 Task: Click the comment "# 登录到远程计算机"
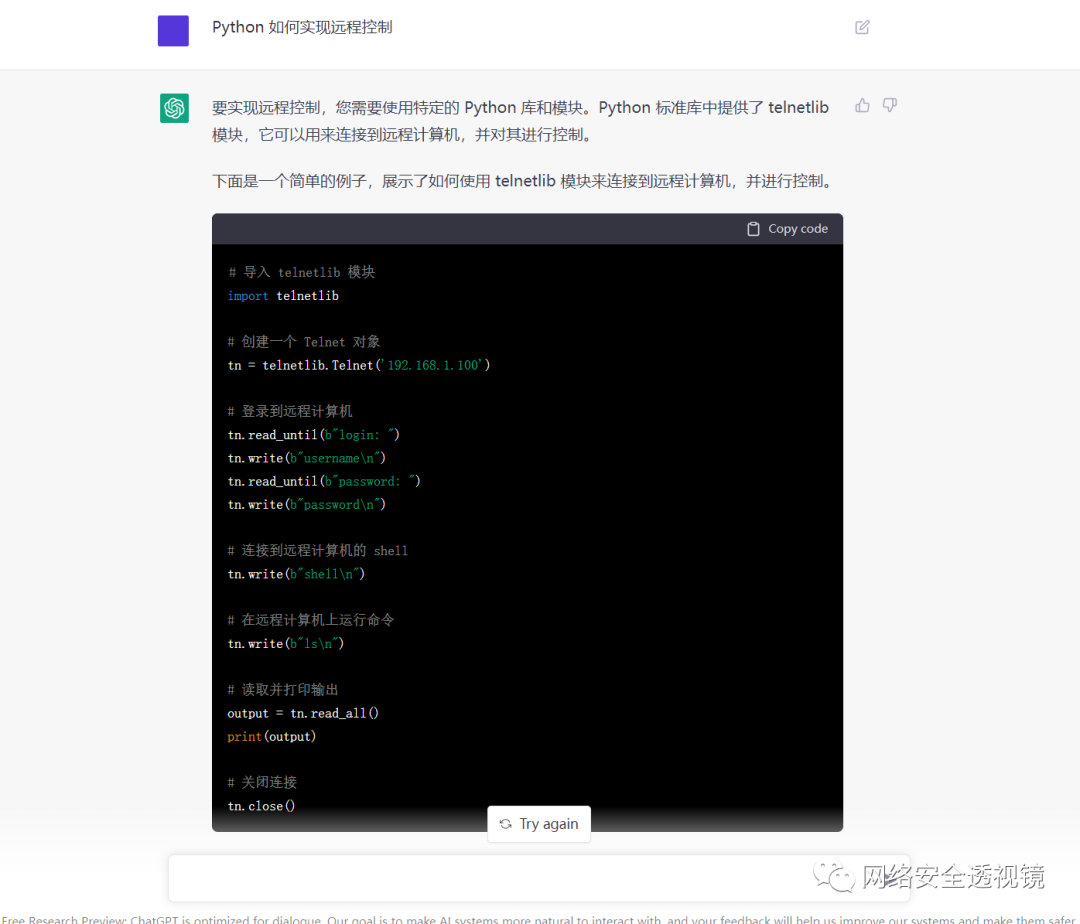290,412
